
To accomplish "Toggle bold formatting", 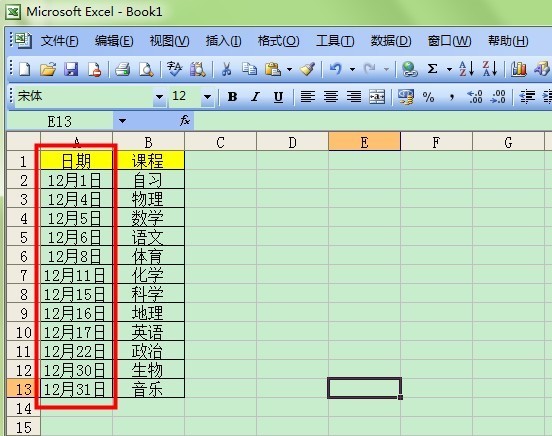I will point(232,96).
